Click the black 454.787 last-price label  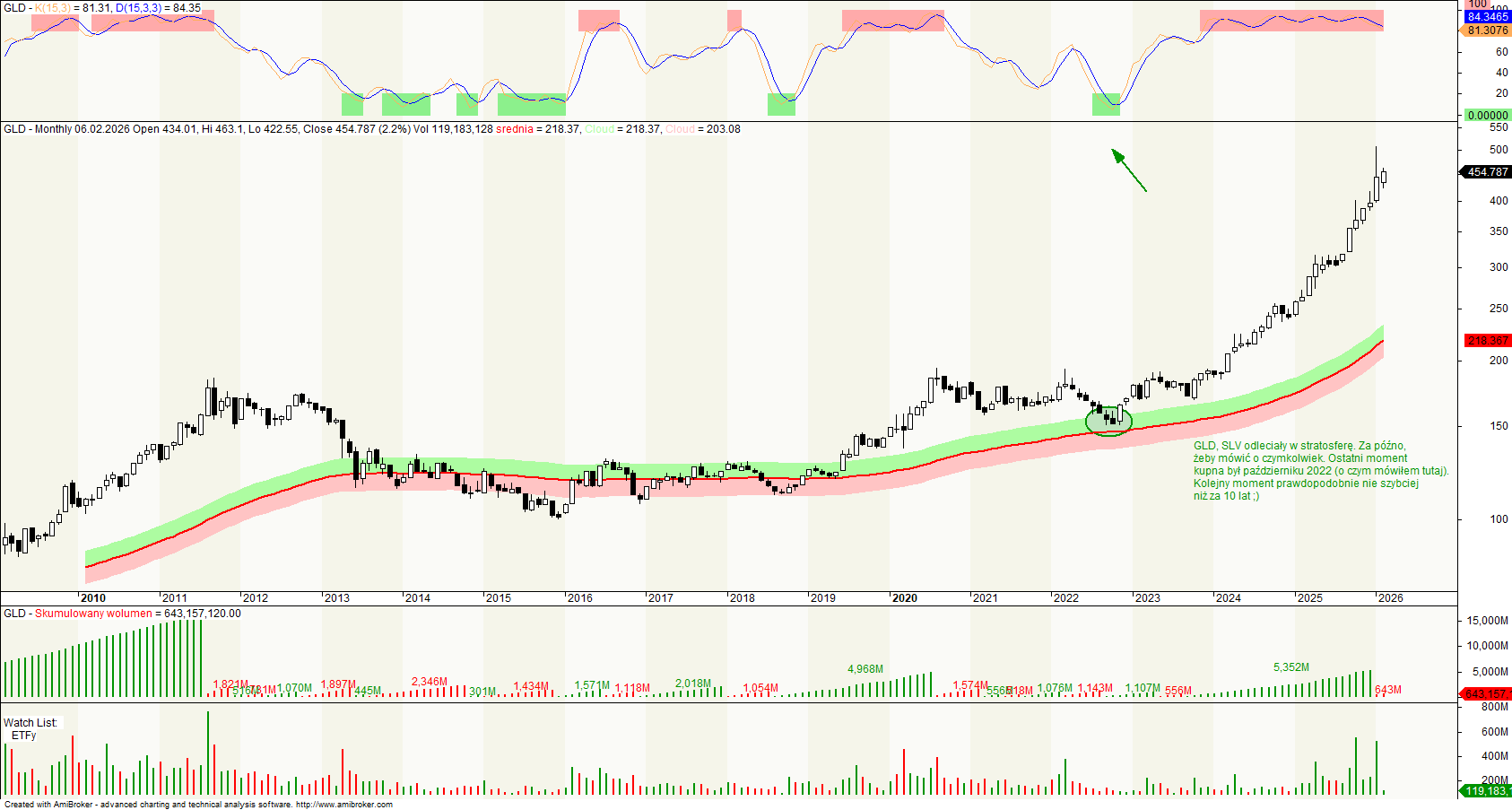(1487, 172)
